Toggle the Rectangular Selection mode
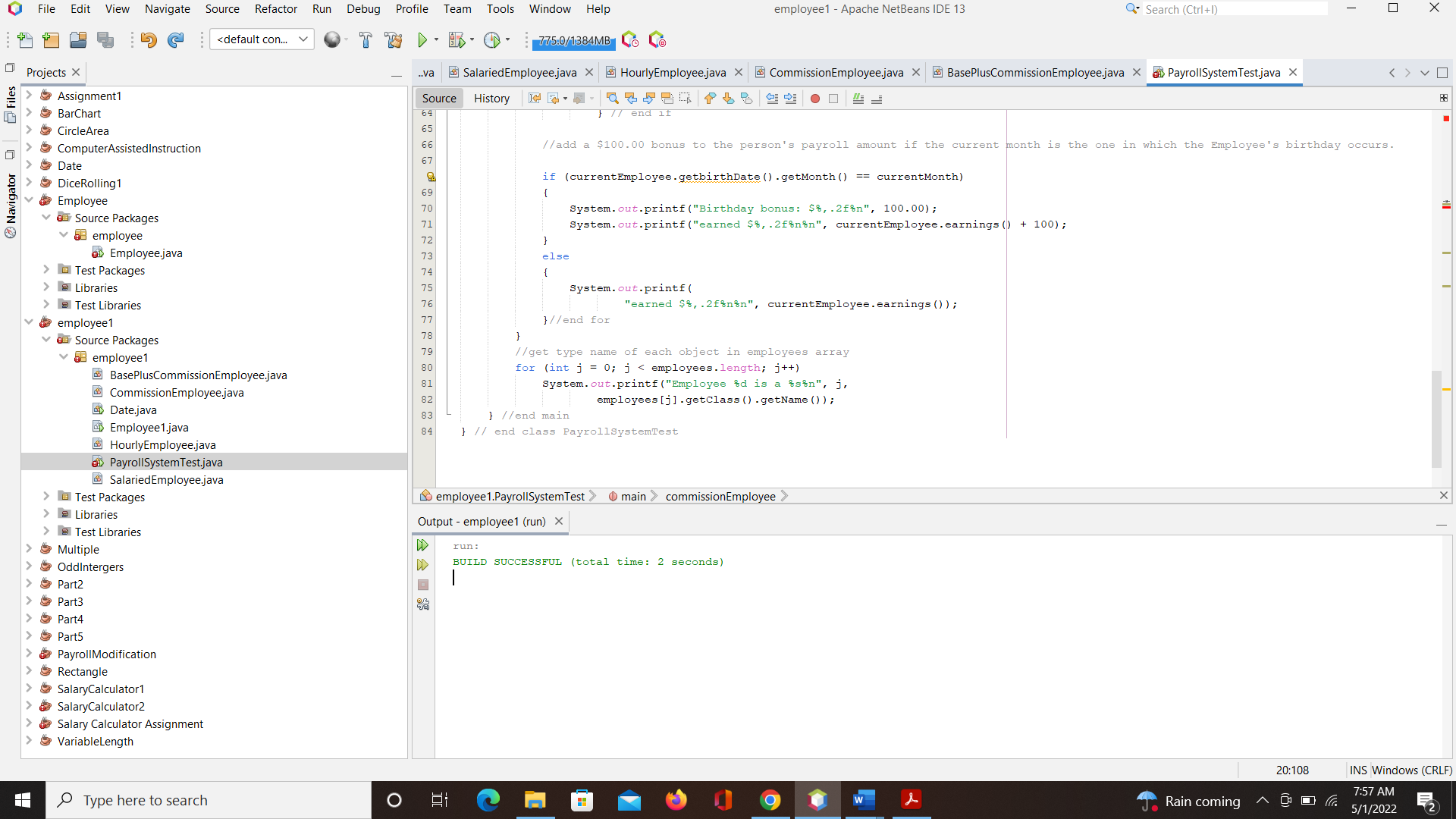The height and width of the screenshot is (819, 1456). (x=686, y=99)
